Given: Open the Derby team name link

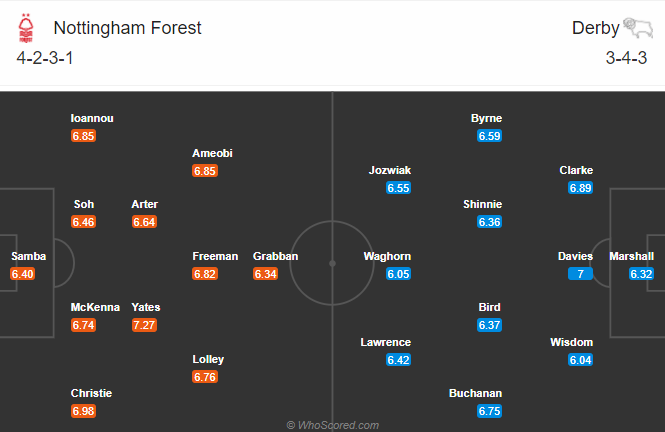Looking at the screenshot, I should 595,28.
